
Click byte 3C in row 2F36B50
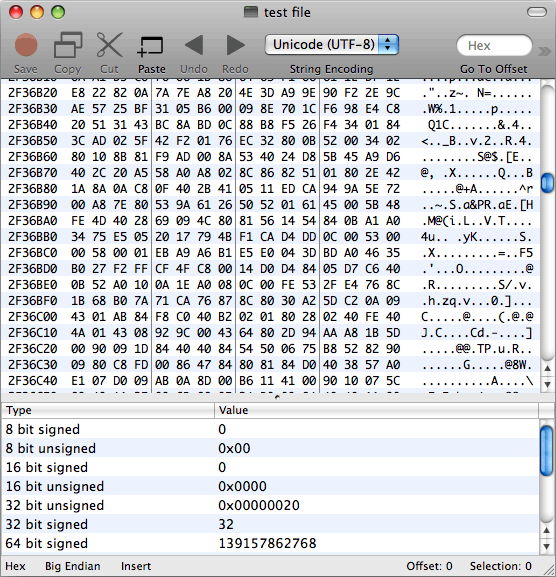tap(78, 141)
